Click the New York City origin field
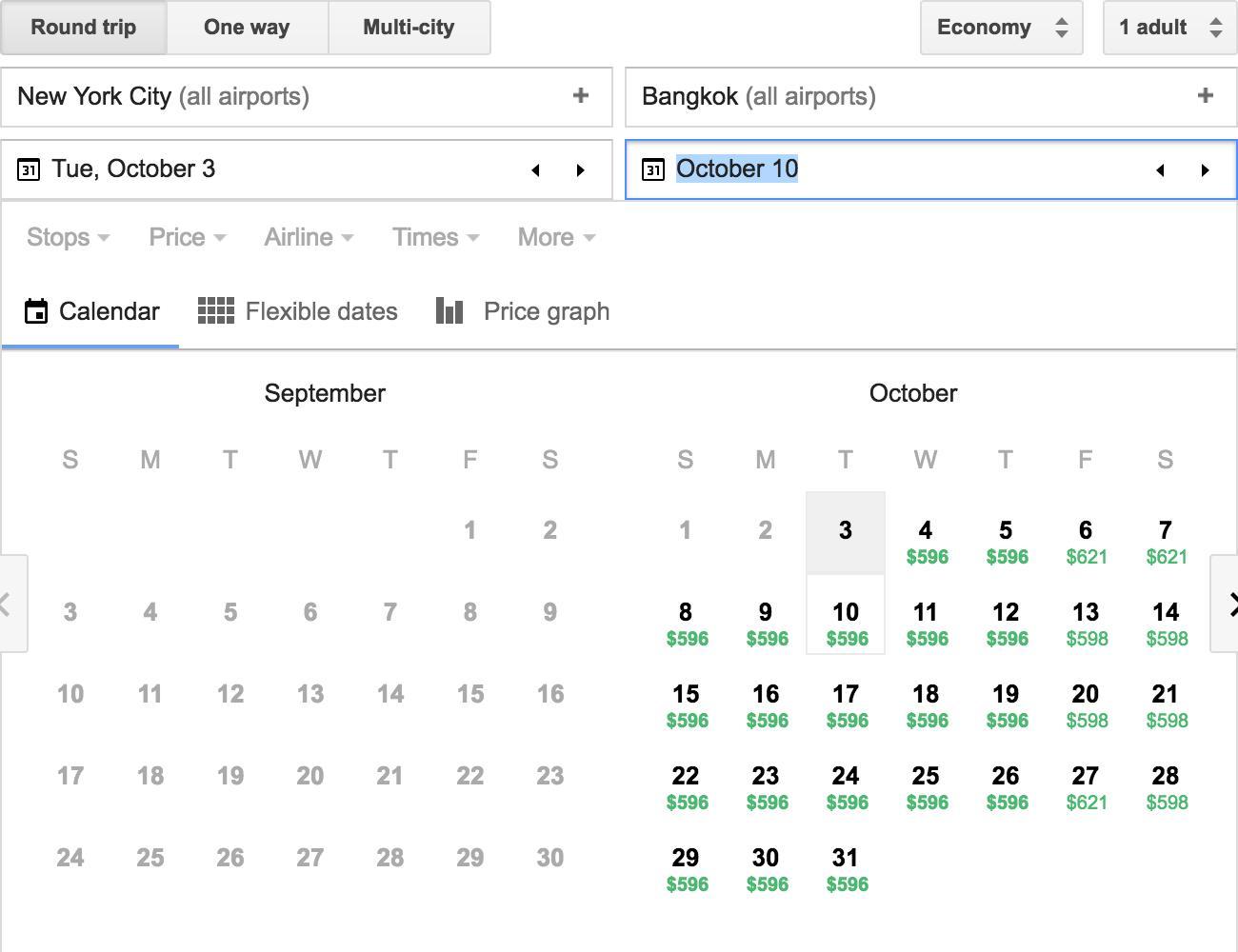Screen dimensions: 1238x952 (x=306, y=97)
